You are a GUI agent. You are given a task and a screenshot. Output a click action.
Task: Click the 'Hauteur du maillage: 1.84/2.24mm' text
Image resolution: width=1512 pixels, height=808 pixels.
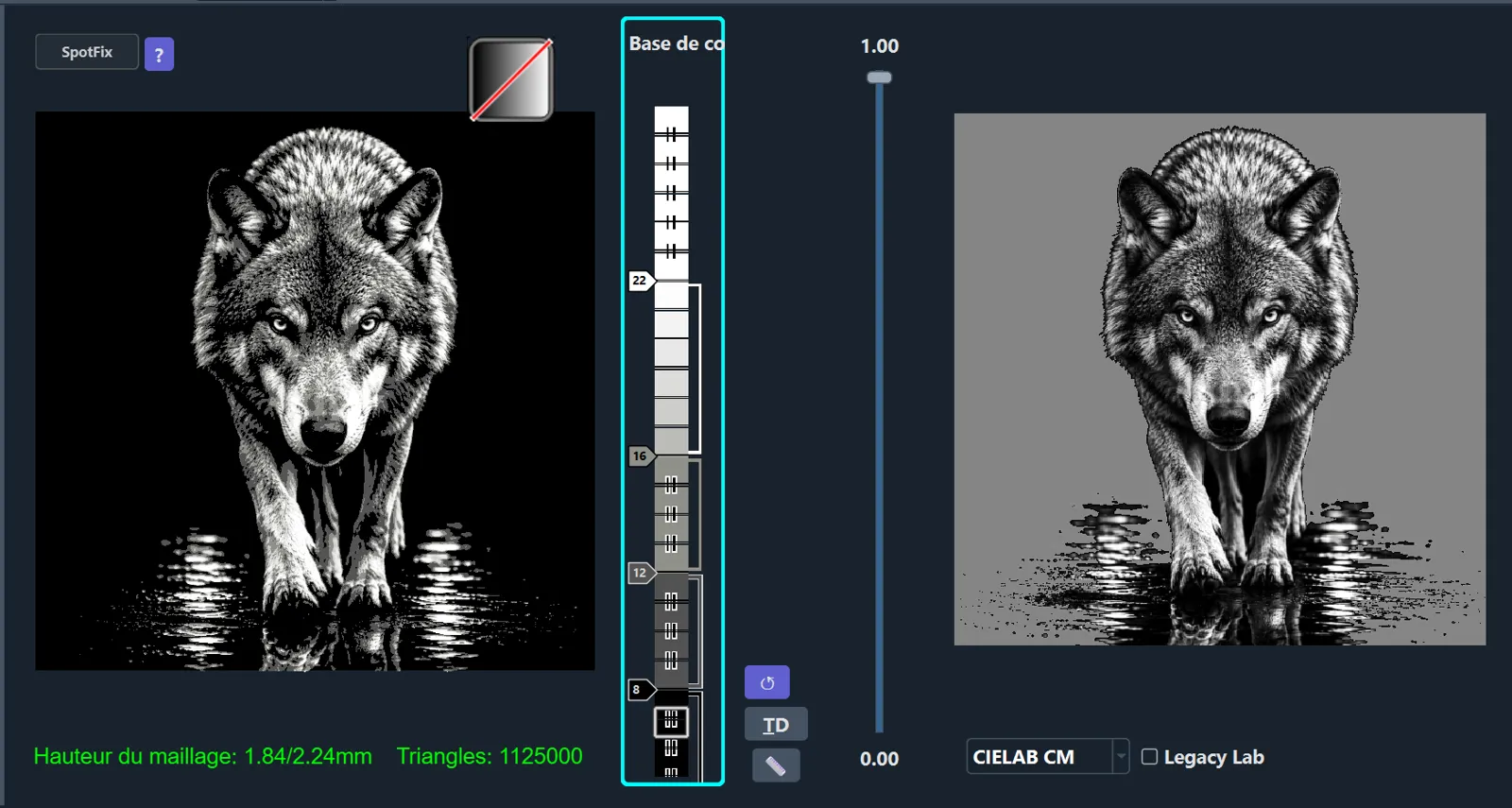(203, 756)
